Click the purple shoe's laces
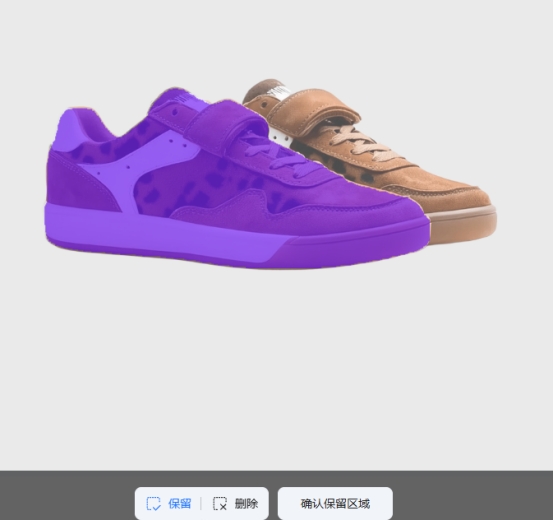554x520 pixels. pyautogui.click(x=272, y=155)
